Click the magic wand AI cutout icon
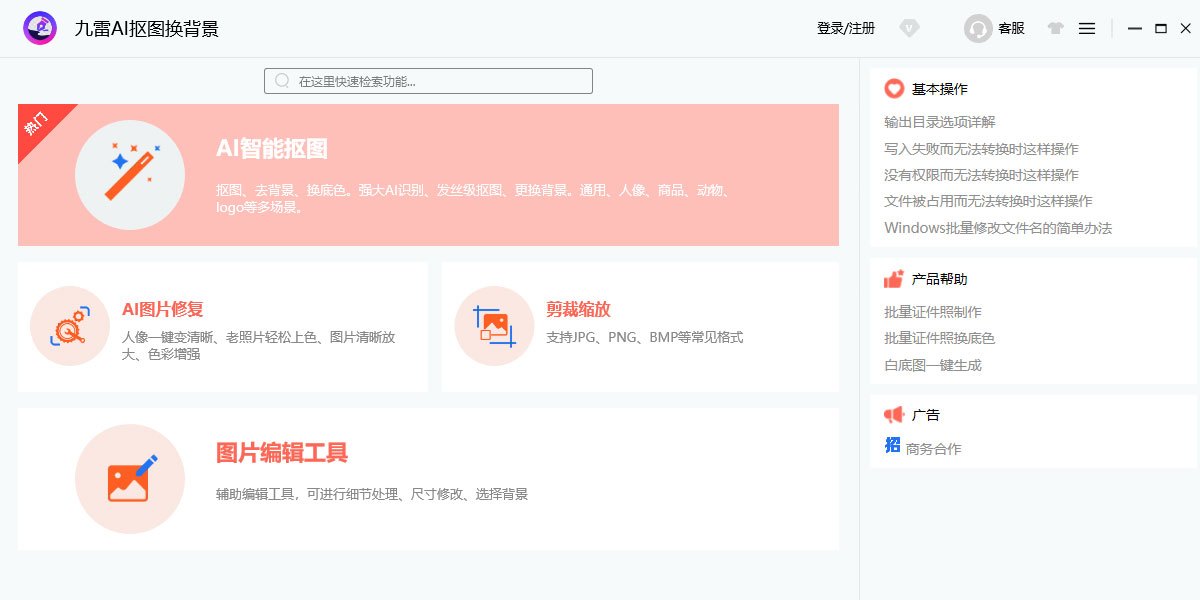 coord(130,175)
